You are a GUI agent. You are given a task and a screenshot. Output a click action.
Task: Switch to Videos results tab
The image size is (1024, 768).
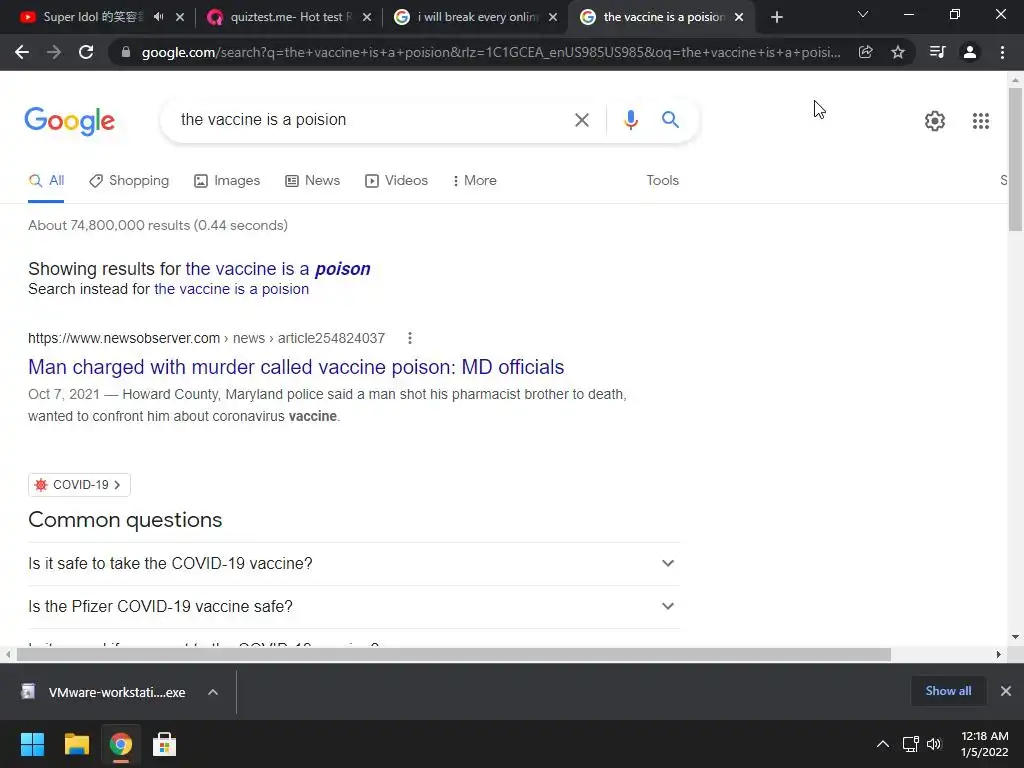(x=396, y=181)
